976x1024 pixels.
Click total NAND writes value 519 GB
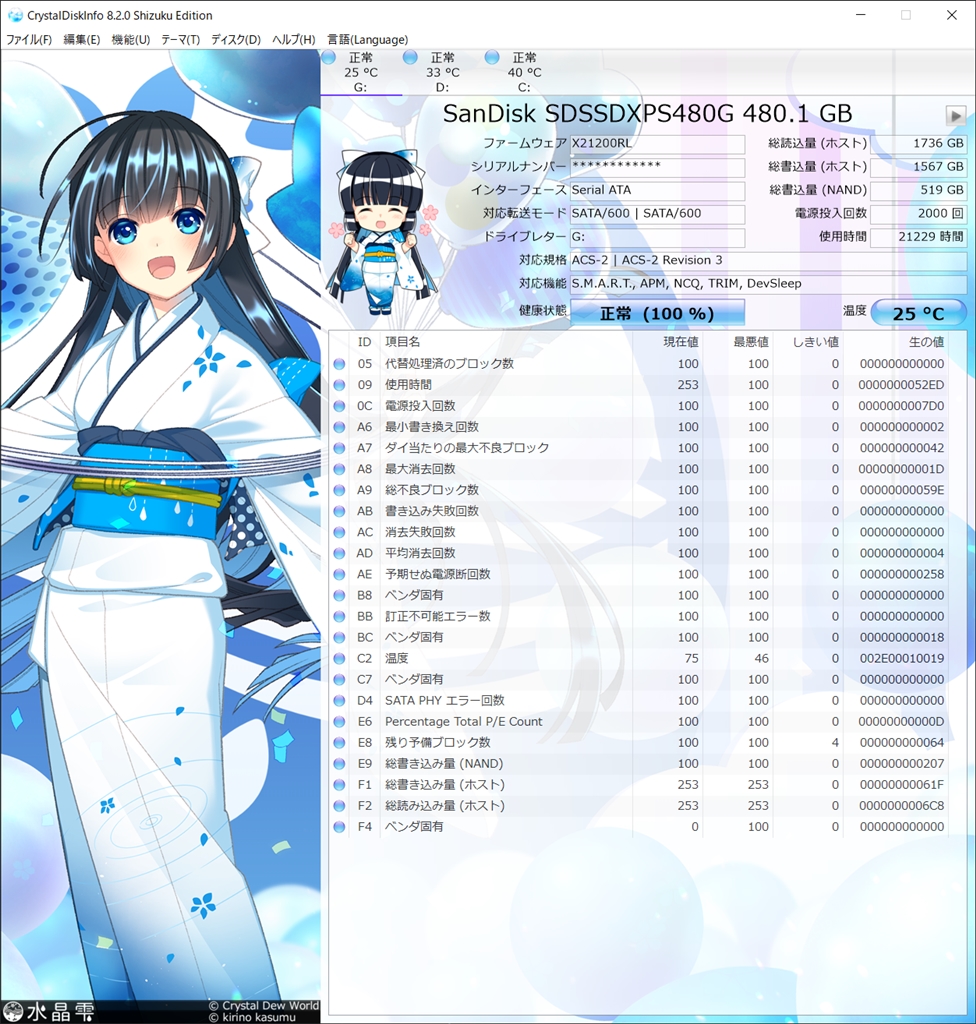pyautogui.click(x=919, y=190)
